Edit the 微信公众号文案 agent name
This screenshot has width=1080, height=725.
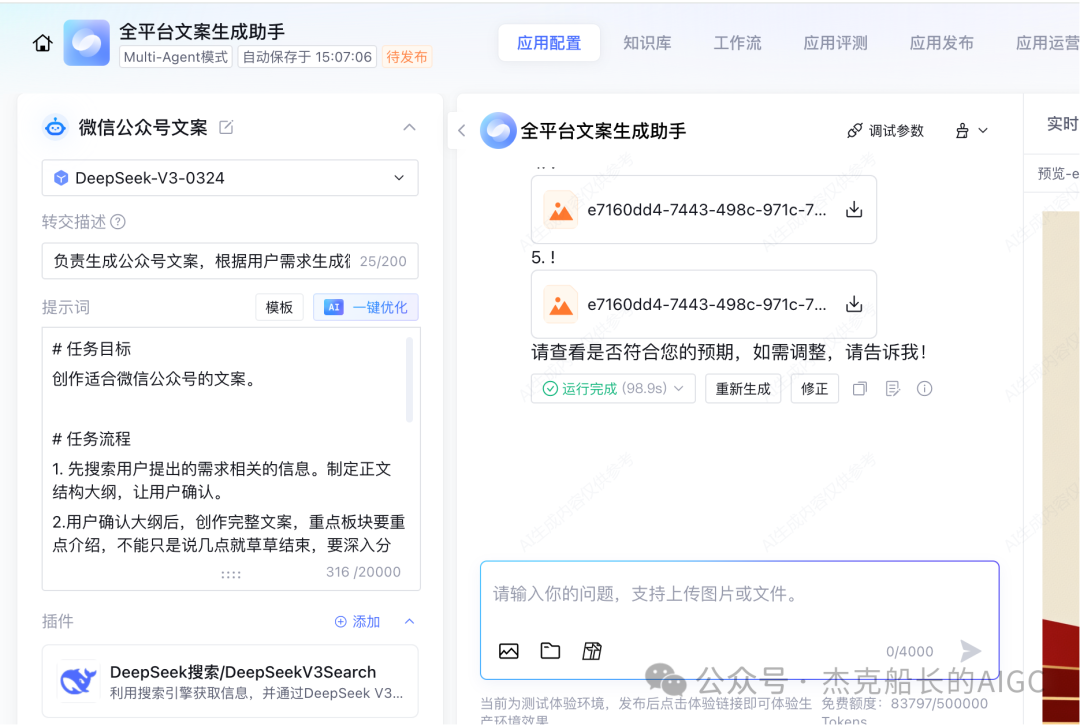pyautogui.click(x=226, y=127)
